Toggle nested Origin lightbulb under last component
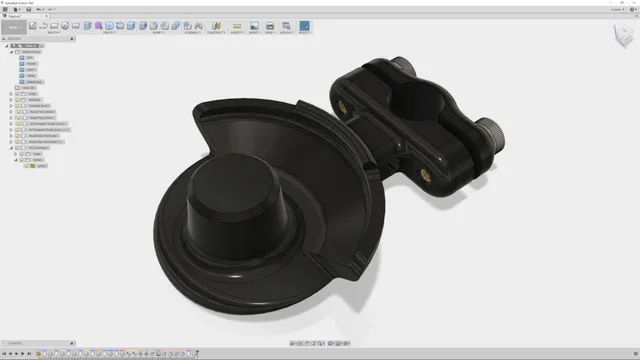 click(22, 154)
